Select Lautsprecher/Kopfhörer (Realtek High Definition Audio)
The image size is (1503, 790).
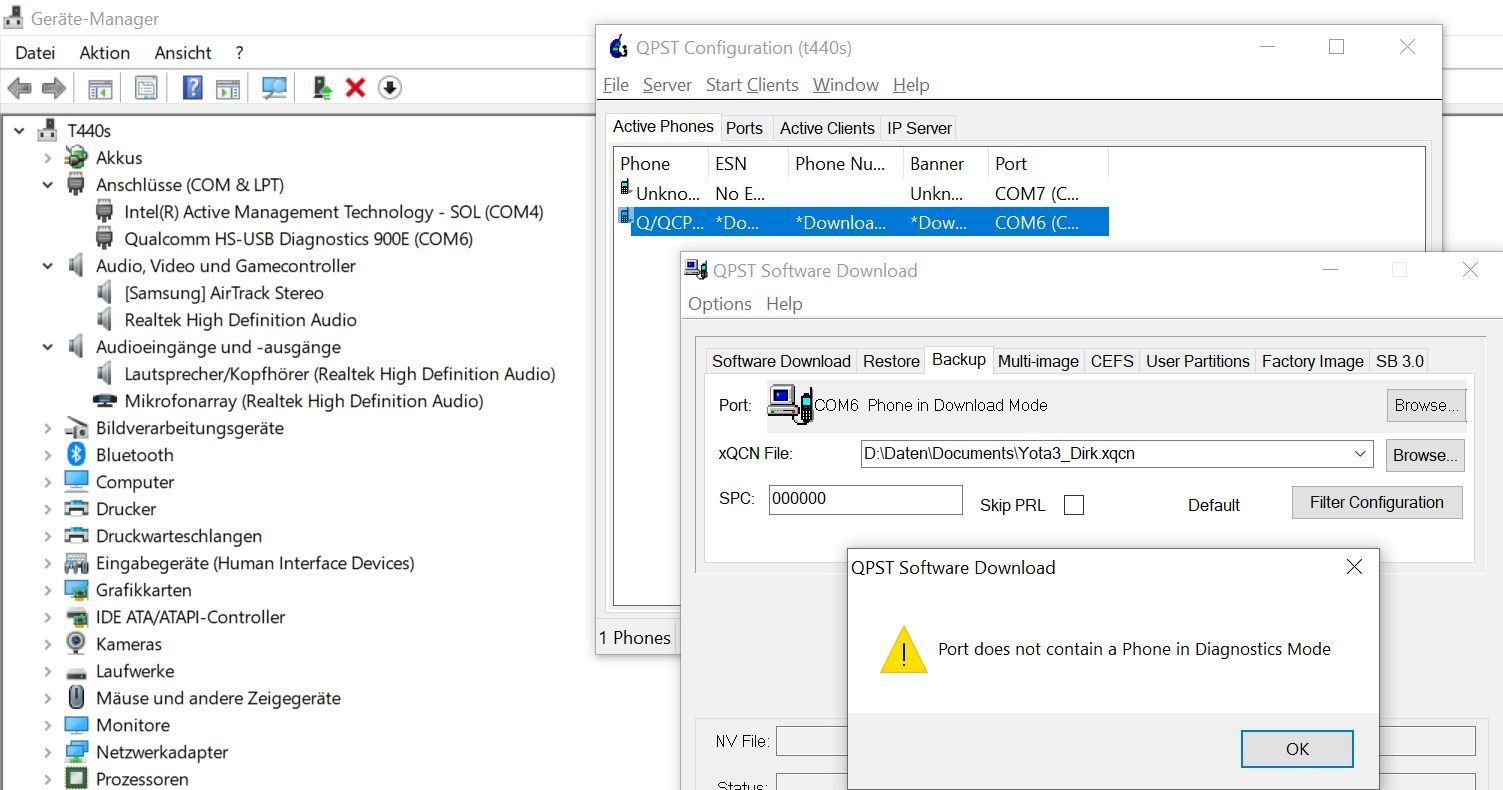coord(340,374)
